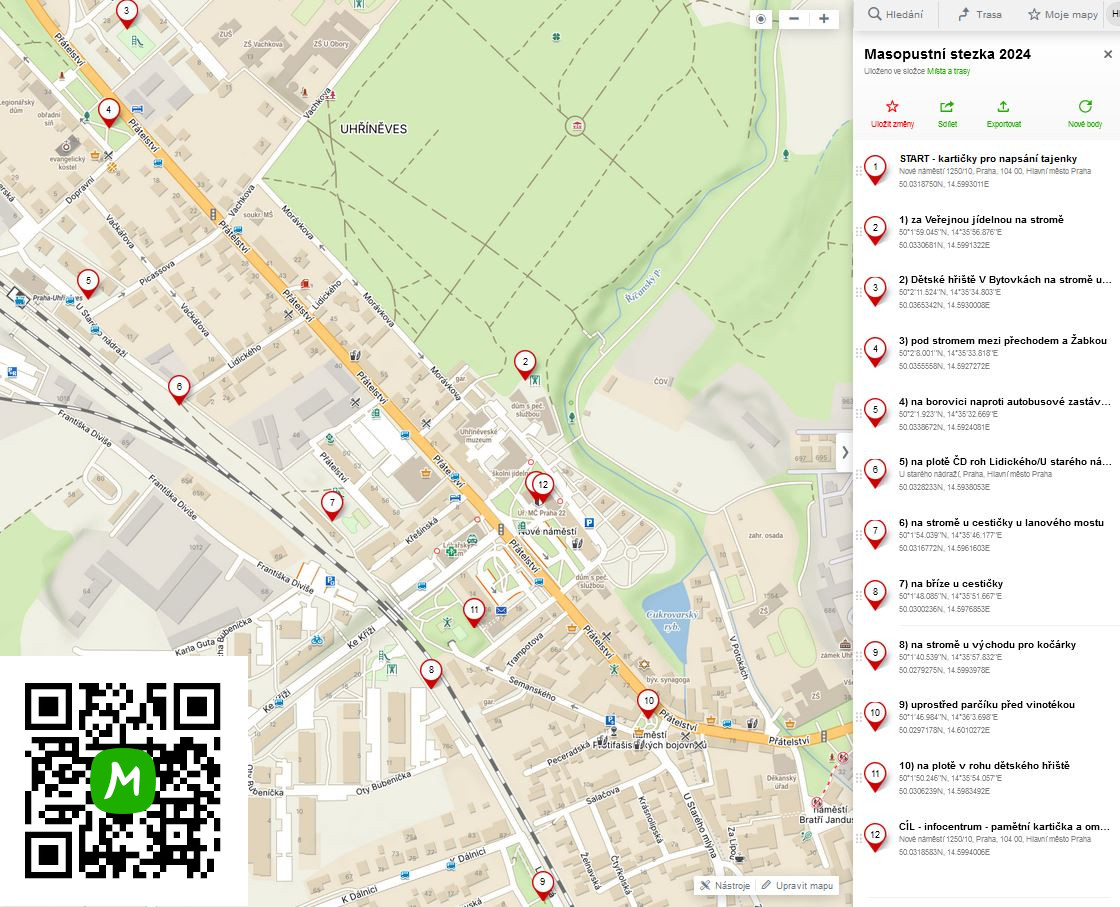Click the Uhříněvské muzeum label
The width and height of the screenshot is (1120, 907).
[x=478, y=436]
